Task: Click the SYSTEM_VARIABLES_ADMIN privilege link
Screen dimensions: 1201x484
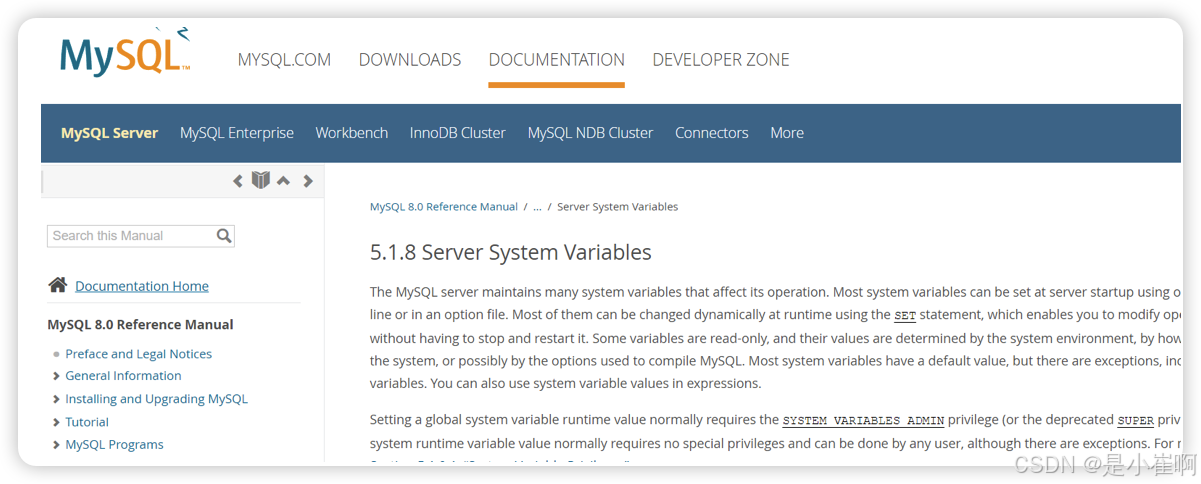Action: pyautogui.click(x=863, y=421)
